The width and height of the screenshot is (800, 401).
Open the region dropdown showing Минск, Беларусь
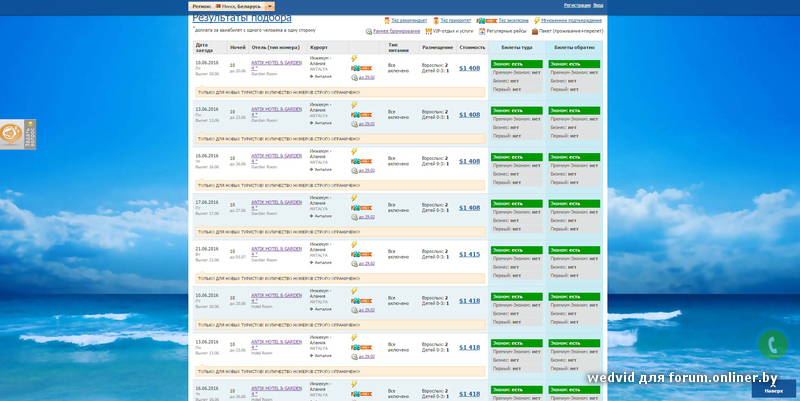click(x=269, y=6)
